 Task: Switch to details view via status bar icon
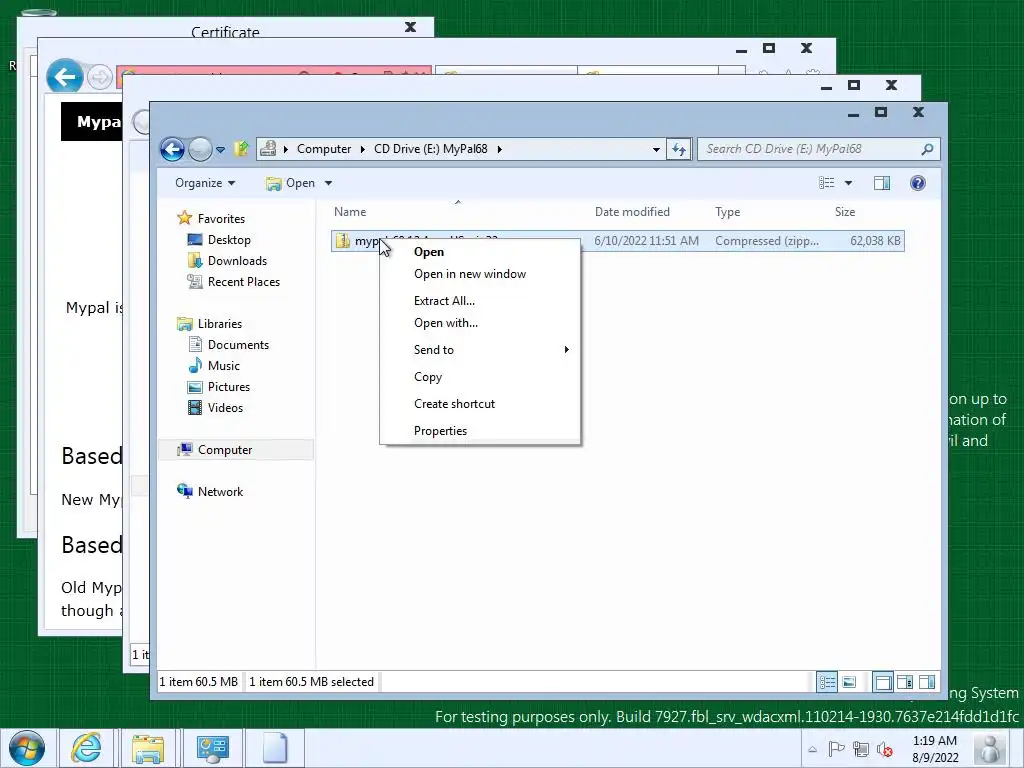(827, 682)
